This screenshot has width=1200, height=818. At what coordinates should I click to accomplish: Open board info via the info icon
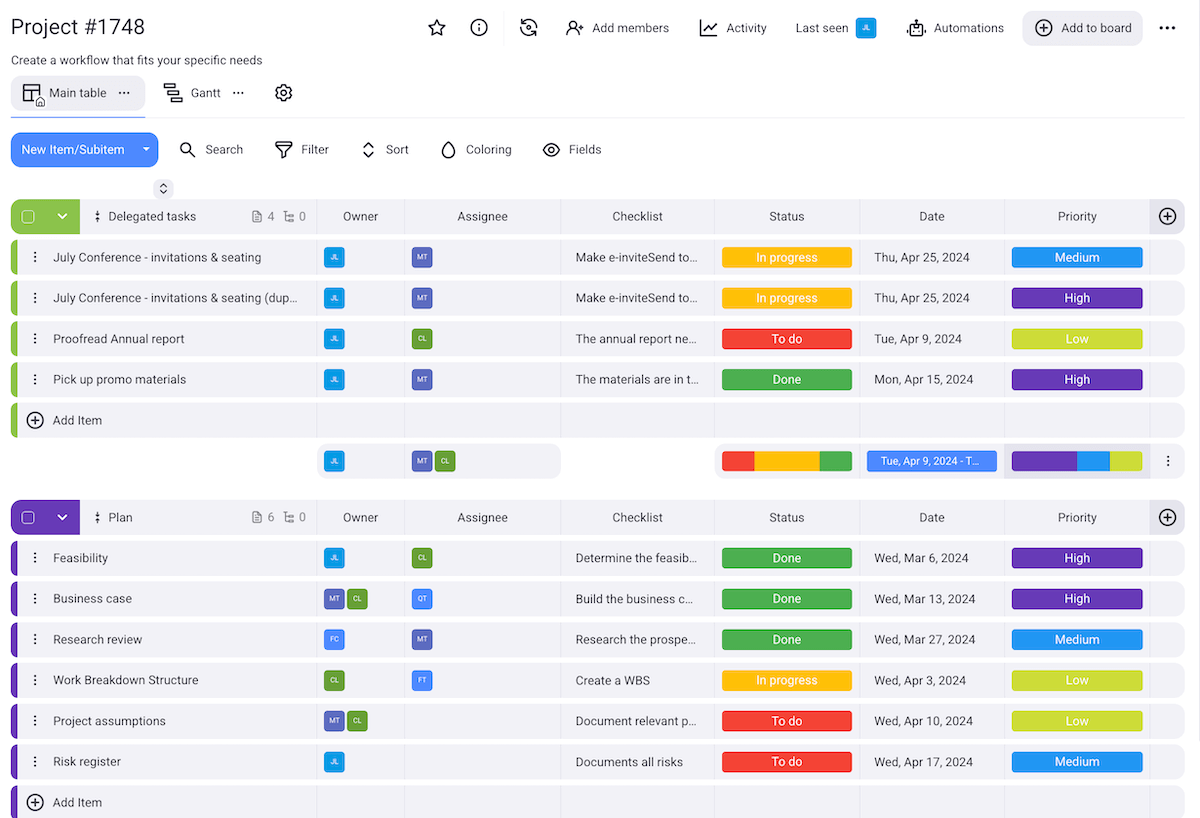(x=478, y=28)
